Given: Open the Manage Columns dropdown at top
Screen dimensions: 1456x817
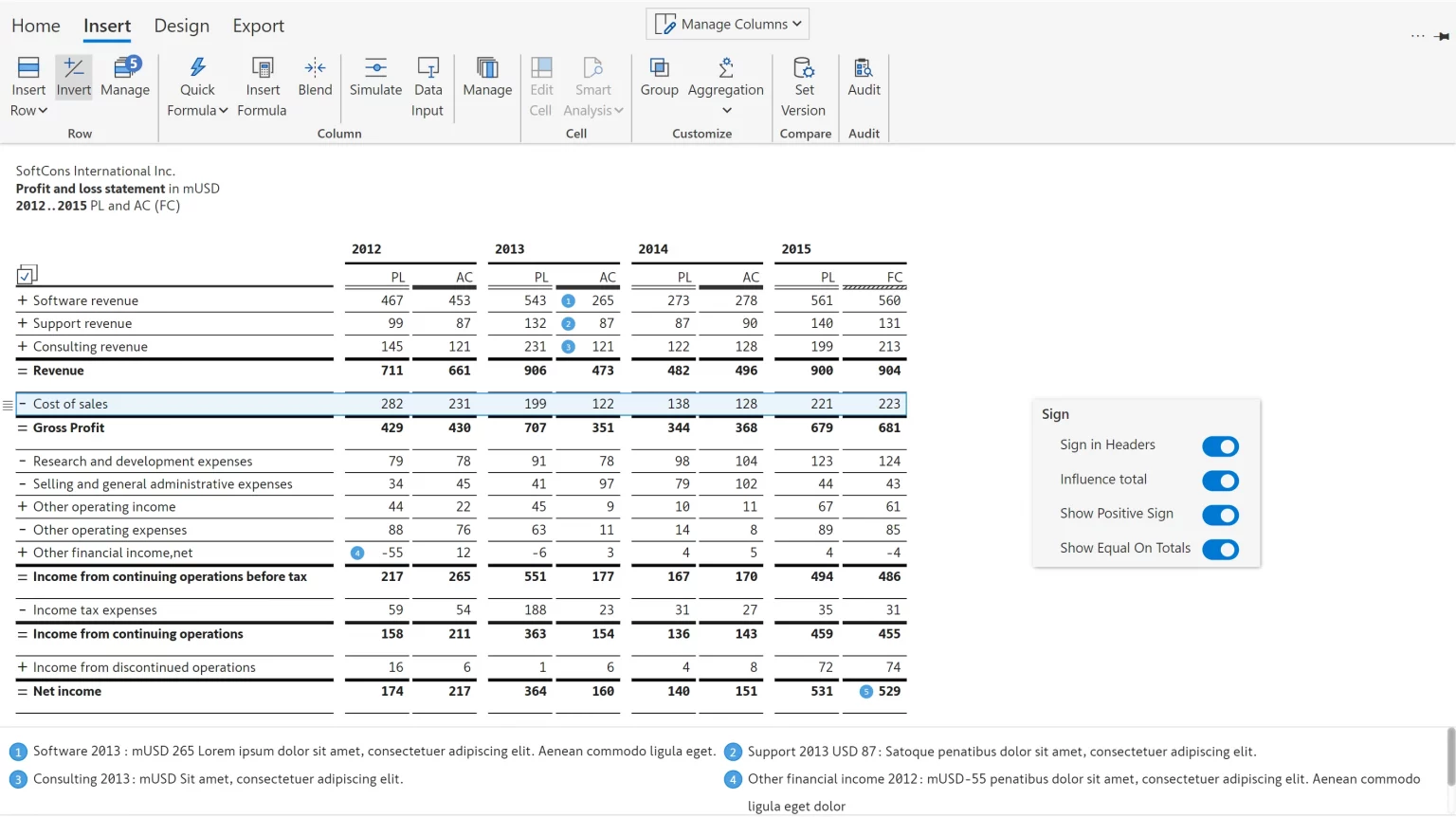Looking at the screenshot, I should pyautogui.click(x=728, y=24).
